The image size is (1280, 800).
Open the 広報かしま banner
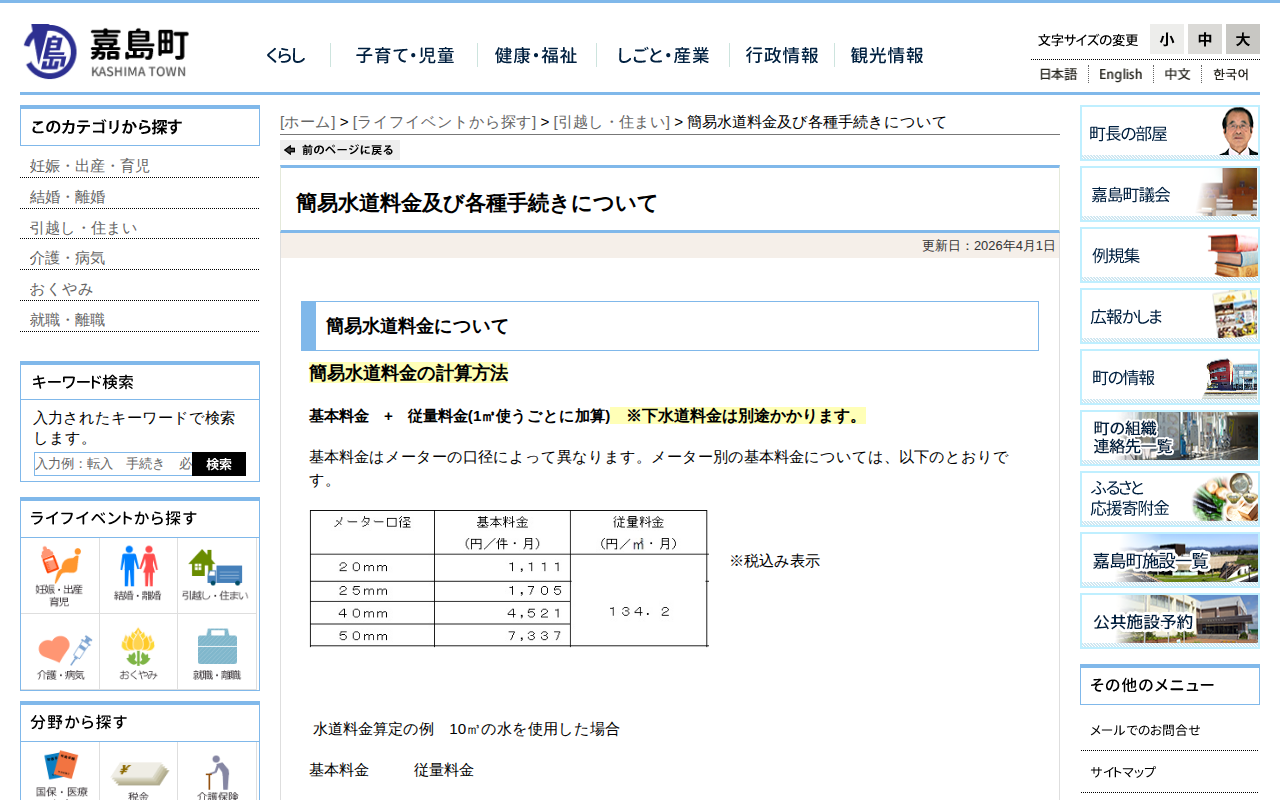1170,316
